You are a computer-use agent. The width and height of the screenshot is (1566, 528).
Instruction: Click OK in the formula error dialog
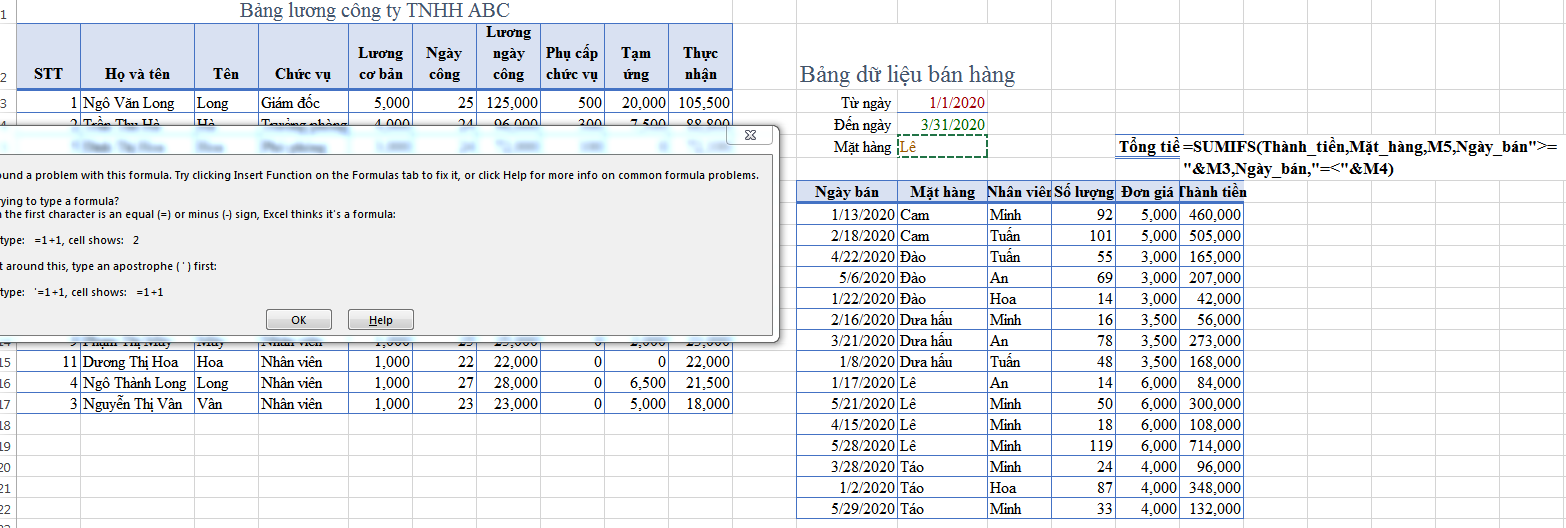pos(298,320)
